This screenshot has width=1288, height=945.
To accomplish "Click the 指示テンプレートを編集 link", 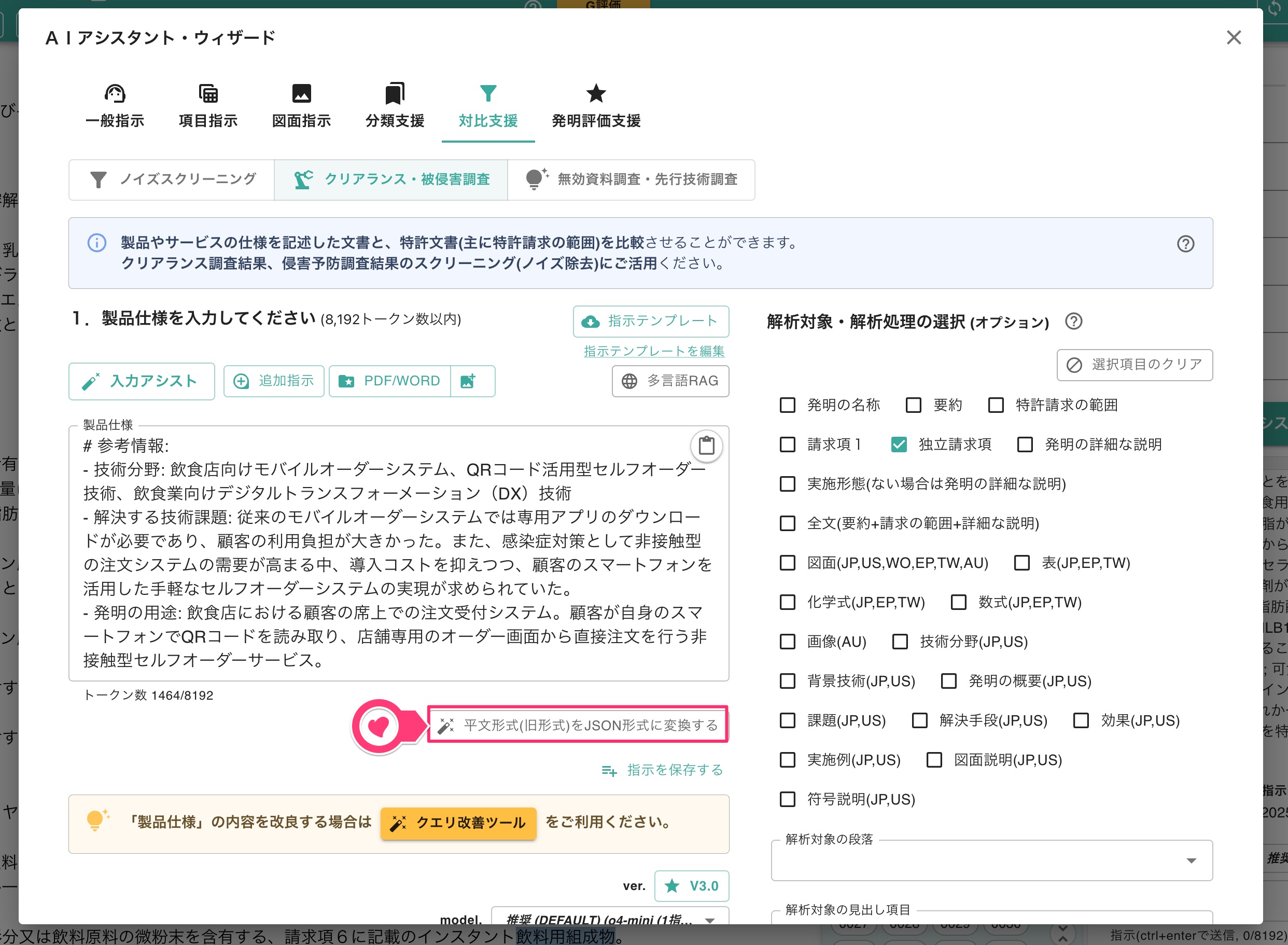I will (654, 351).
